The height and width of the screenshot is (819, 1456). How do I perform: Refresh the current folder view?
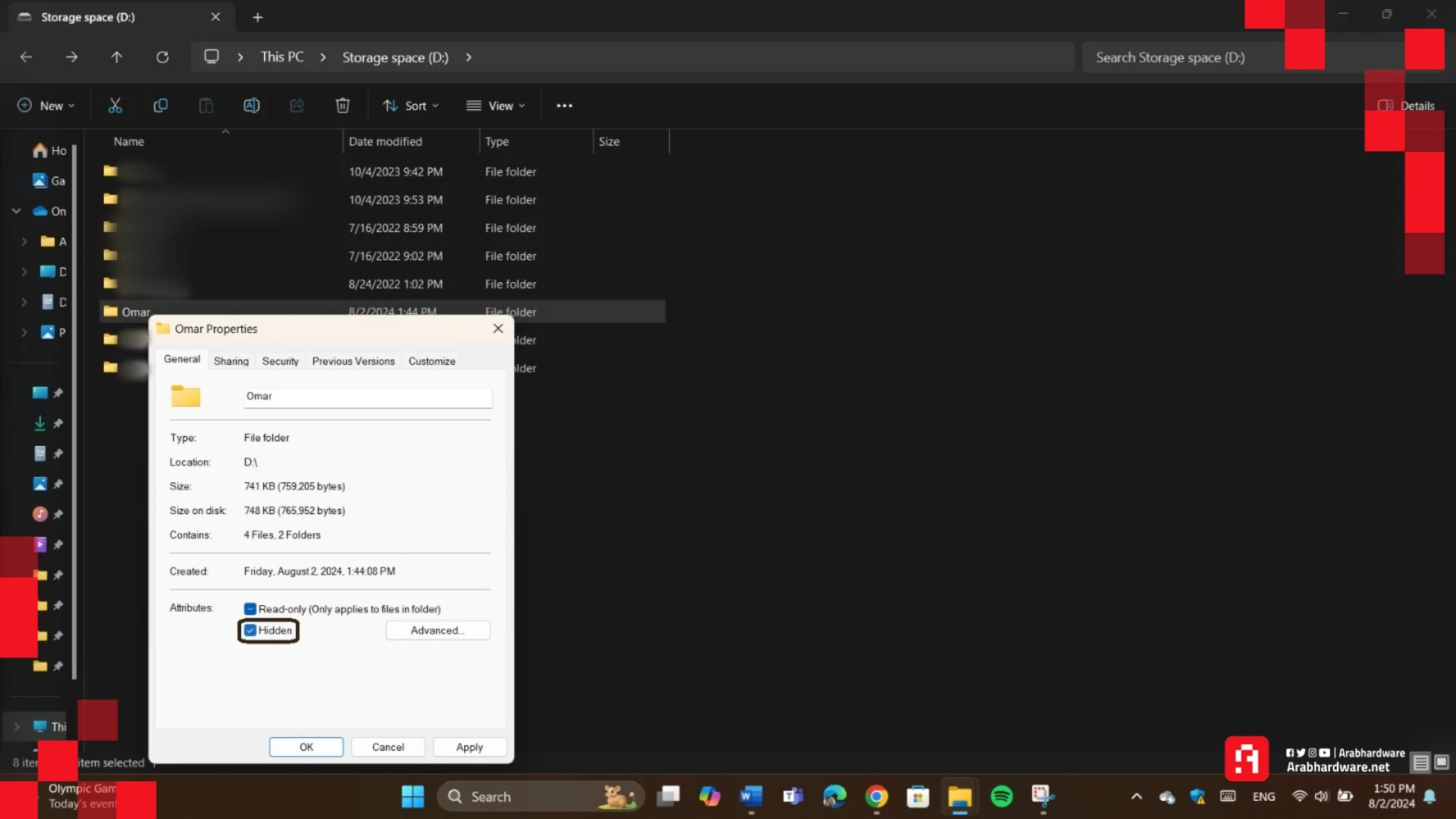[162, 57]
